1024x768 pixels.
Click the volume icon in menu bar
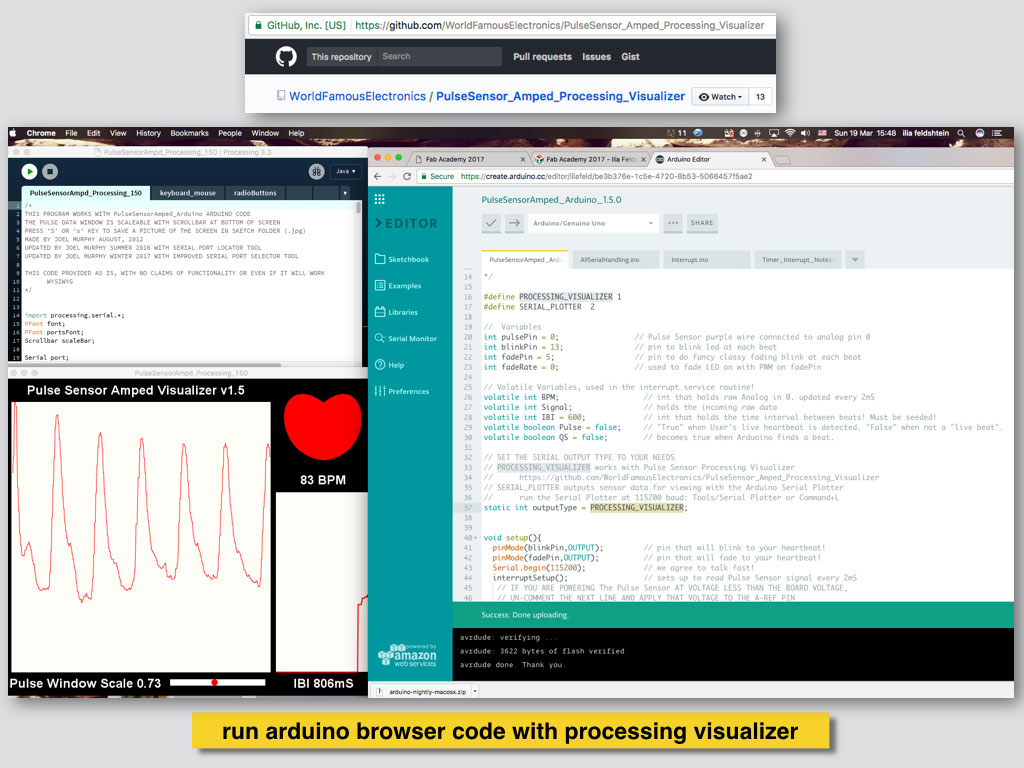pyautogui.click(x=805, y=133)
